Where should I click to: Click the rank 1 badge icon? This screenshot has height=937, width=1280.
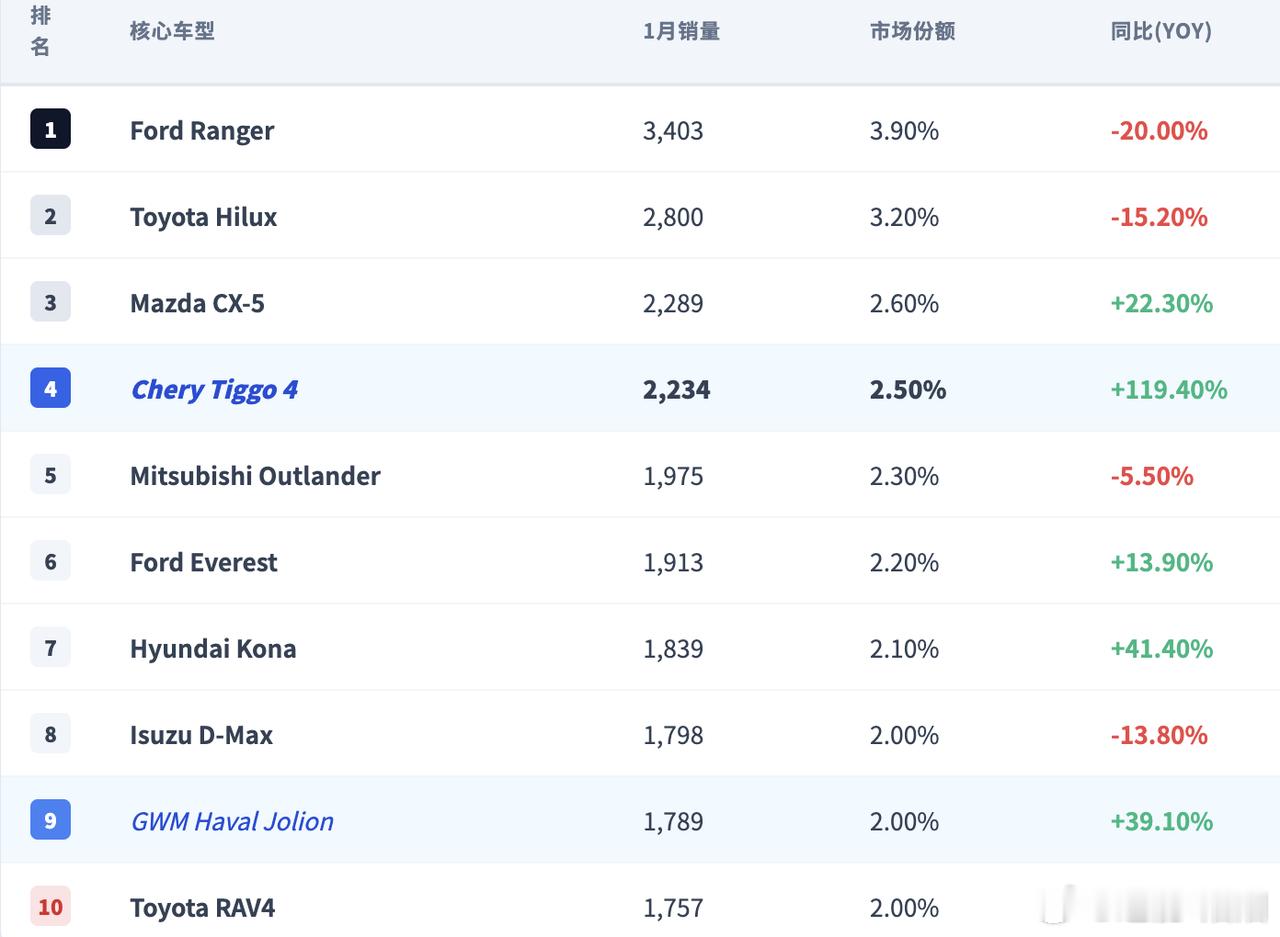[x=50, y=129]
